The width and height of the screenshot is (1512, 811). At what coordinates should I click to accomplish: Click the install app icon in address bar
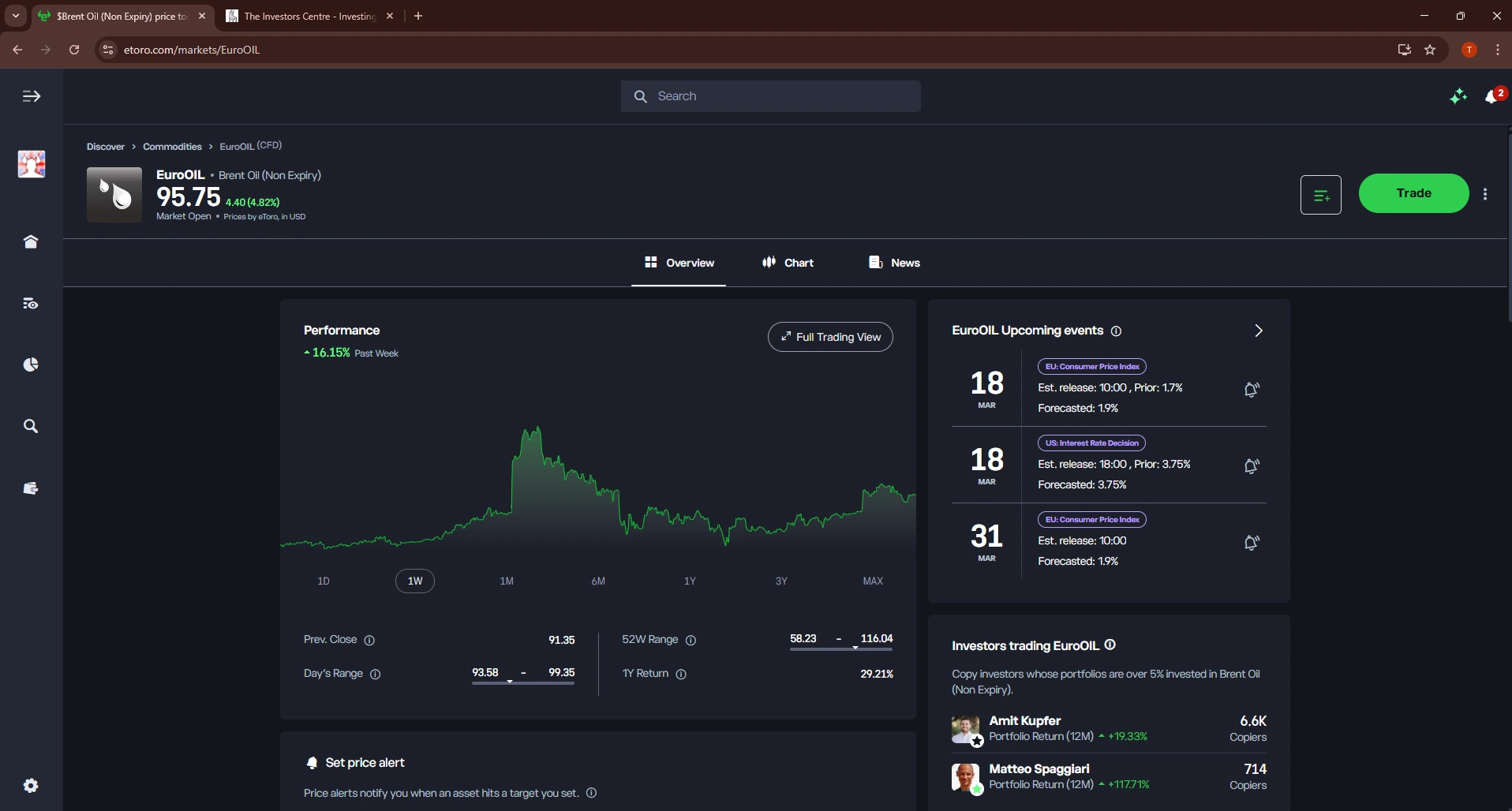(x=1404, y=50)
